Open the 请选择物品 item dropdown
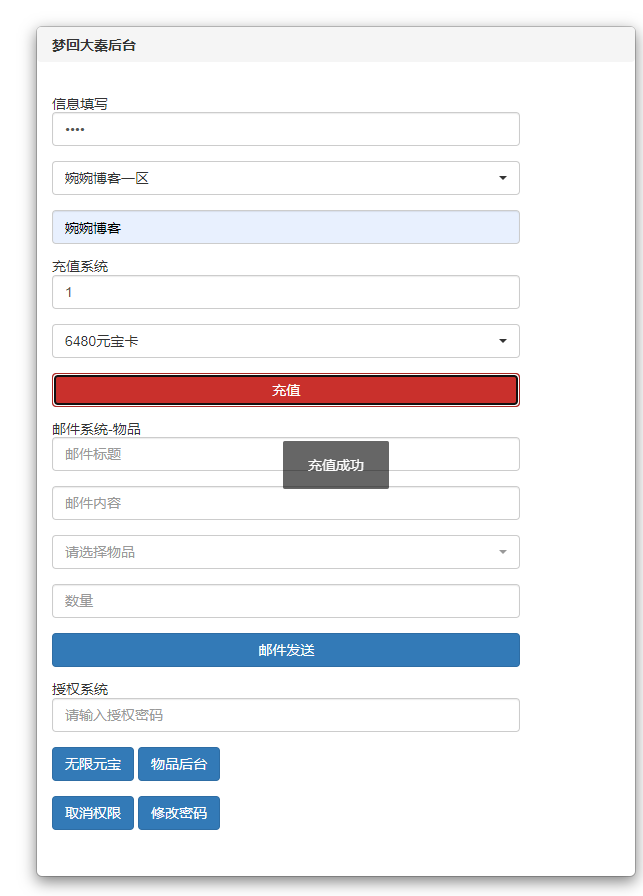Screen dimensions: 643x896 [285, 552]
